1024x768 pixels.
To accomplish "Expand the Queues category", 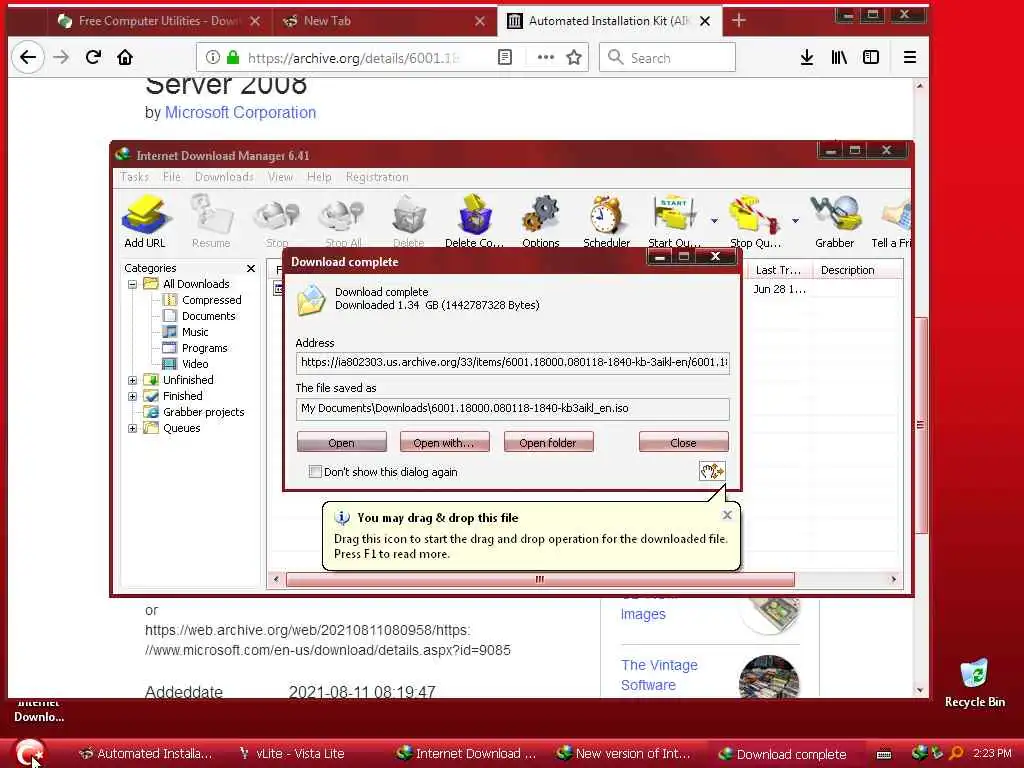I will (133, 428).
